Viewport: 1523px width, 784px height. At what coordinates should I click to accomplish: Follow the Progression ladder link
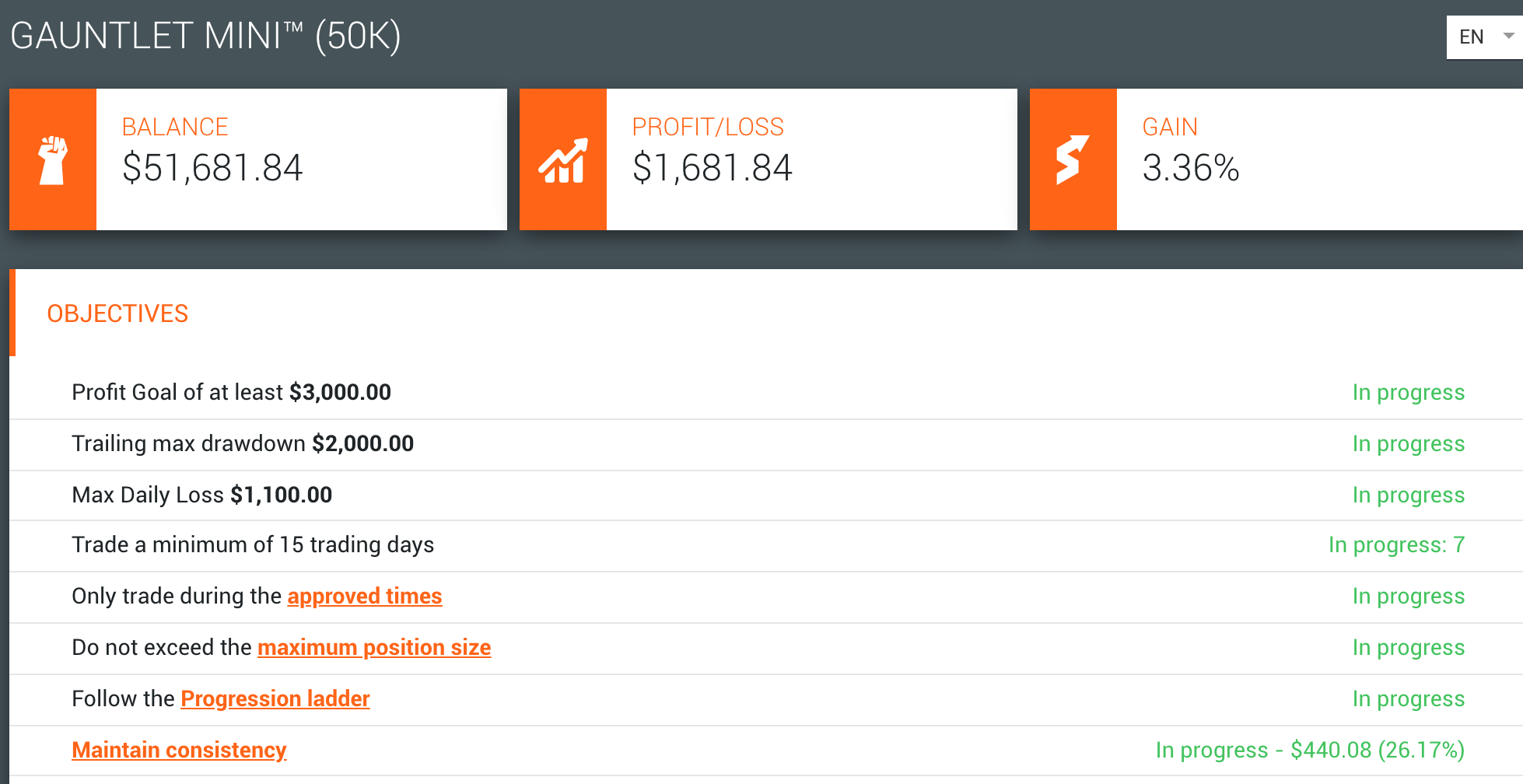click(275, 698)
